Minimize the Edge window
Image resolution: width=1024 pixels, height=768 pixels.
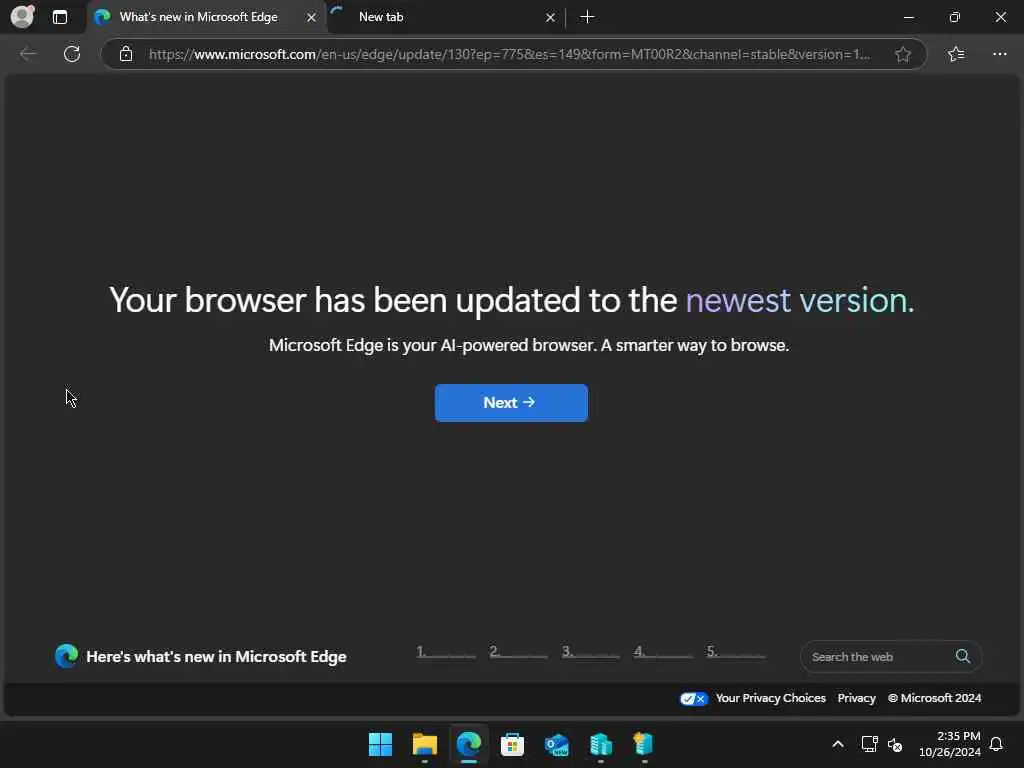pyautogui.click(x=908, y=17)
